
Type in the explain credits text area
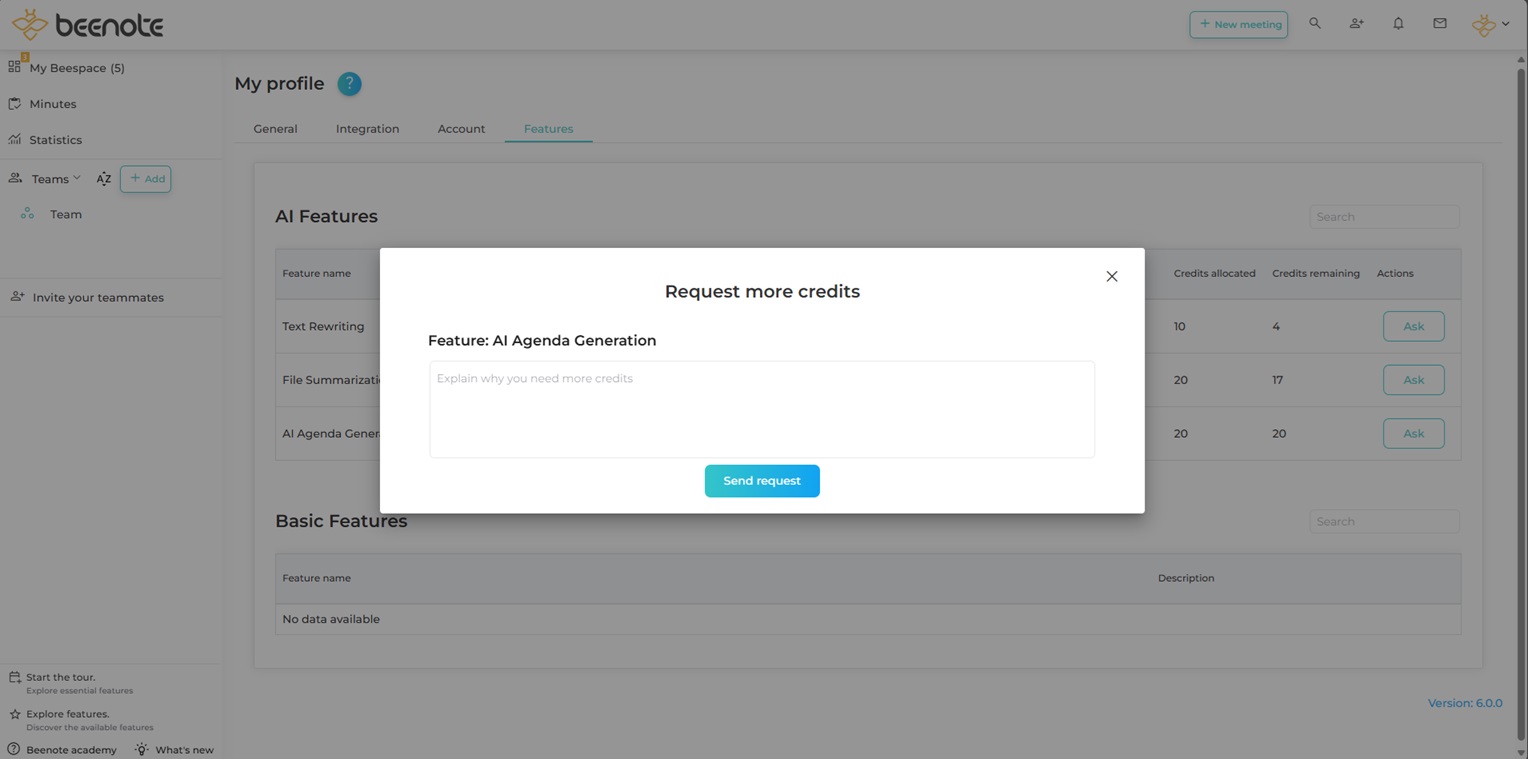761,410
